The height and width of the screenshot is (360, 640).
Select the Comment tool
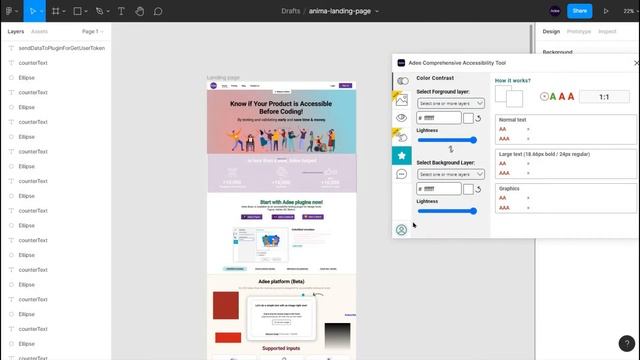click(x=158, y=11)
